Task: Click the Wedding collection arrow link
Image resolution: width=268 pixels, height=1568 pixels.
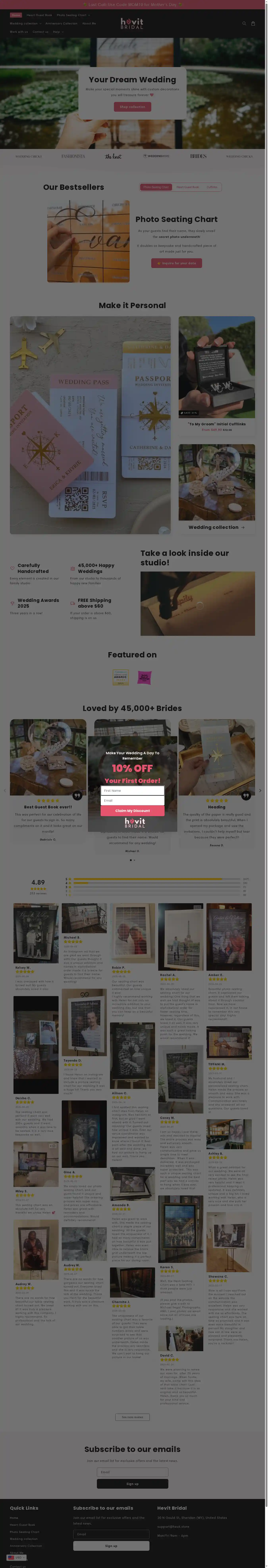Action: click(216, 527)
